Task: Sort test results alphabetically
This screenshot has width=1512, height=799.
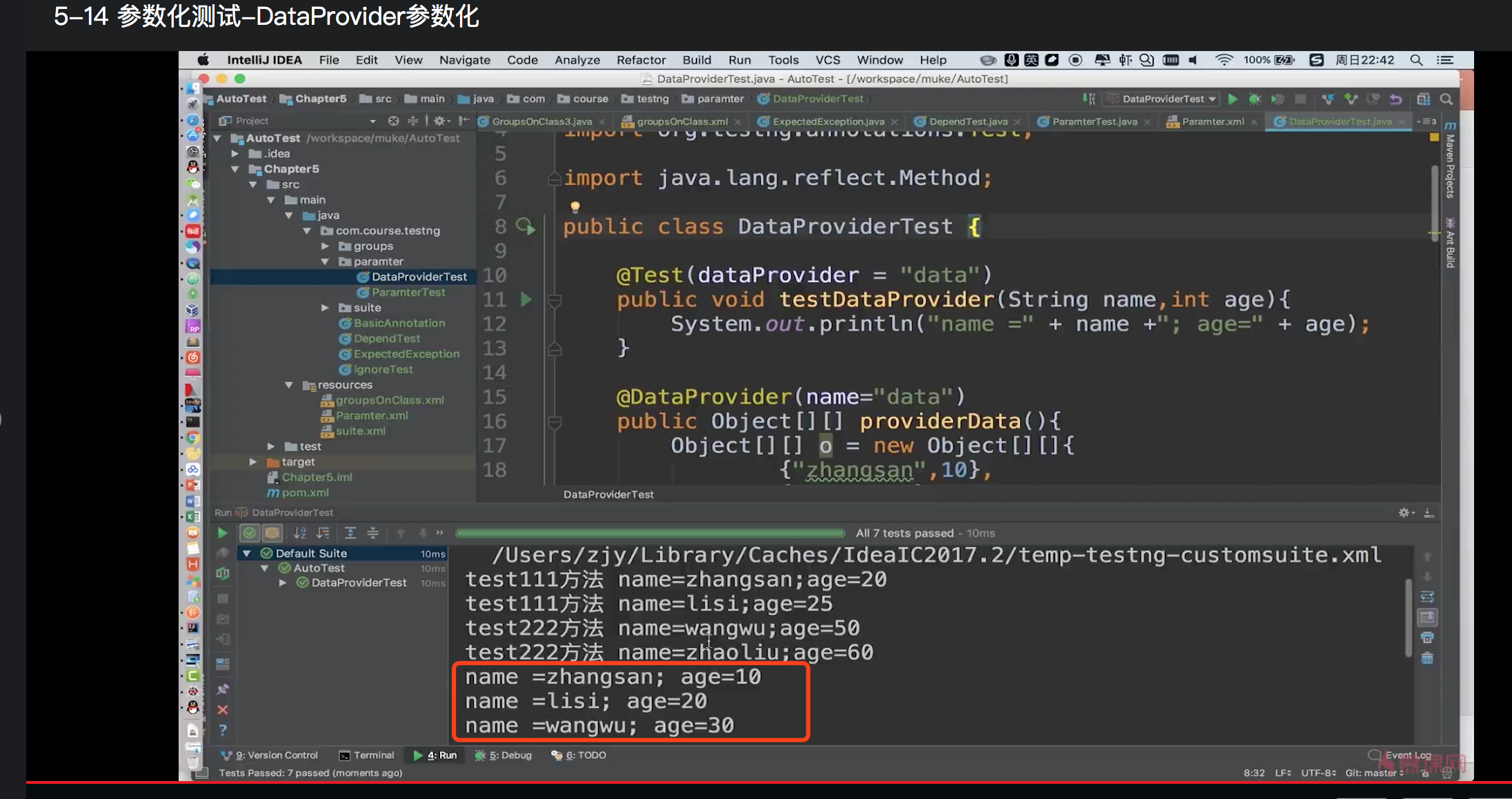Action: [x=300, y=533]
